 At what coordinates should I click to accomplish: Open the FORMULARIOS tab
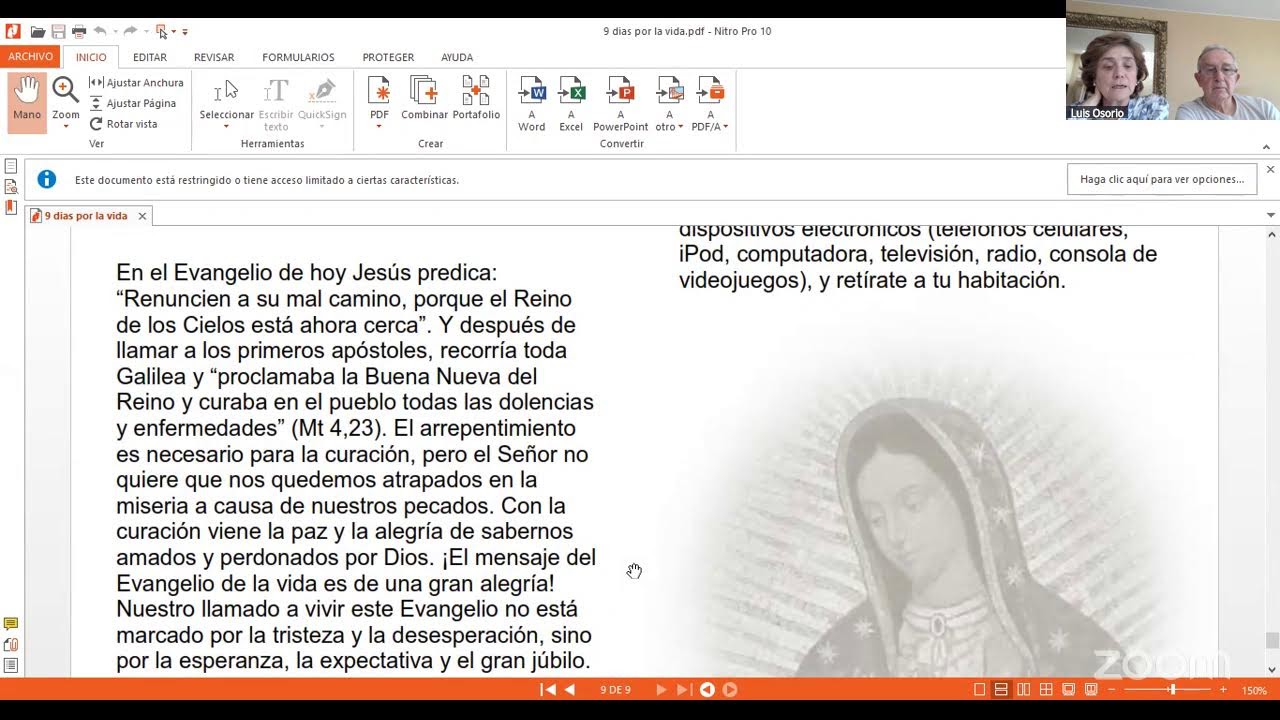point(298,57)
